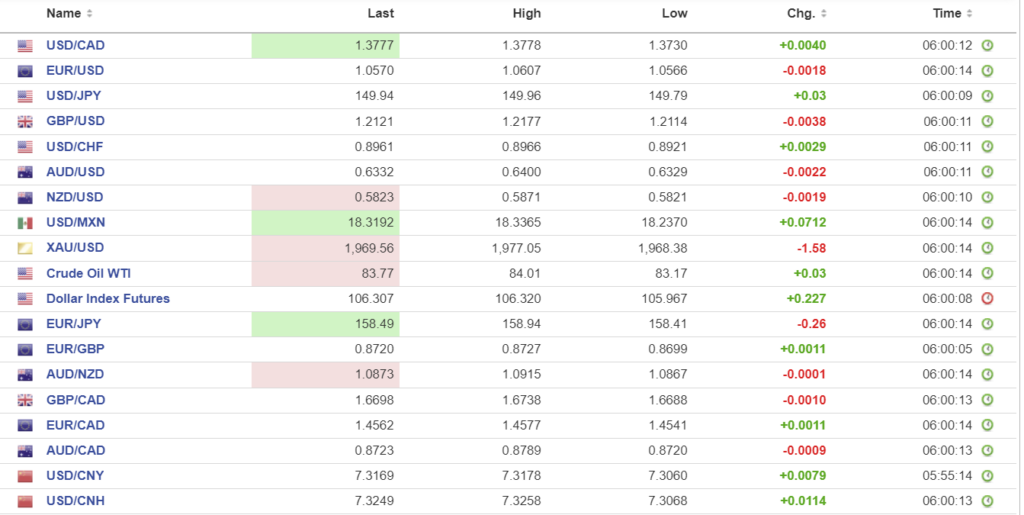Image resolution: width=1024 pixels, height=515 pixels.
Task: Click the UK flag icon beside GBP/USD
Action: (x=25, y=121)
